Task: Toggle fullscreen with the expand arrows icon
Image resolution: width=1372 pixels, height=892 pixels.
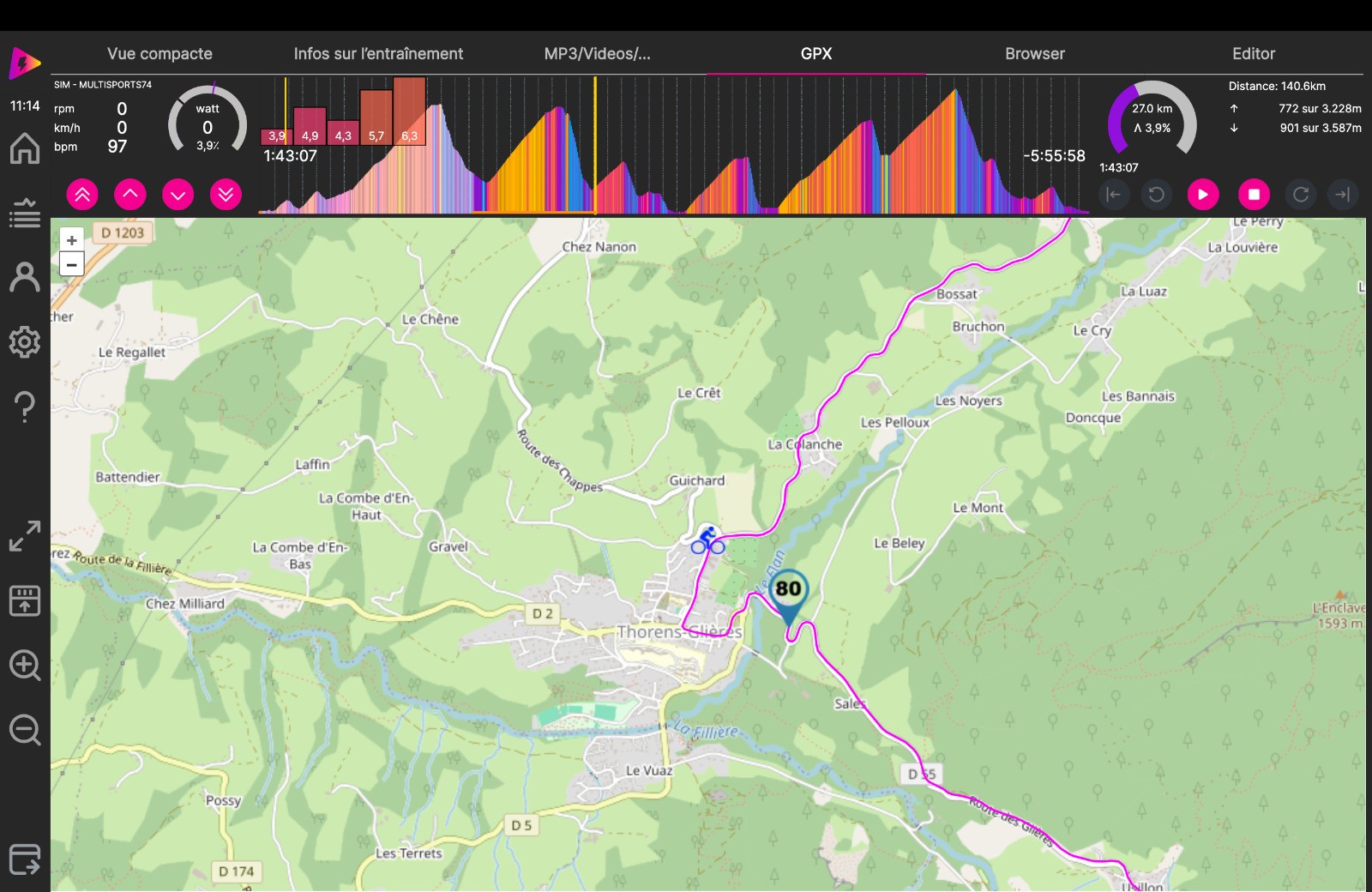Action: 25,536
